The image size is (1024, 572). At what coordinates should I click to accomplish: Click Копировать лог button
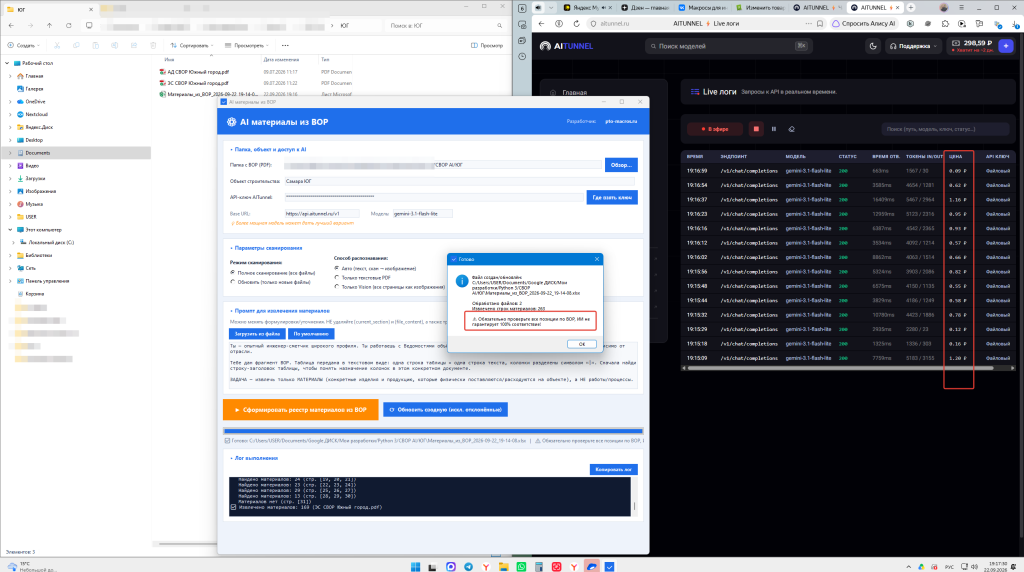click(613, 469)
